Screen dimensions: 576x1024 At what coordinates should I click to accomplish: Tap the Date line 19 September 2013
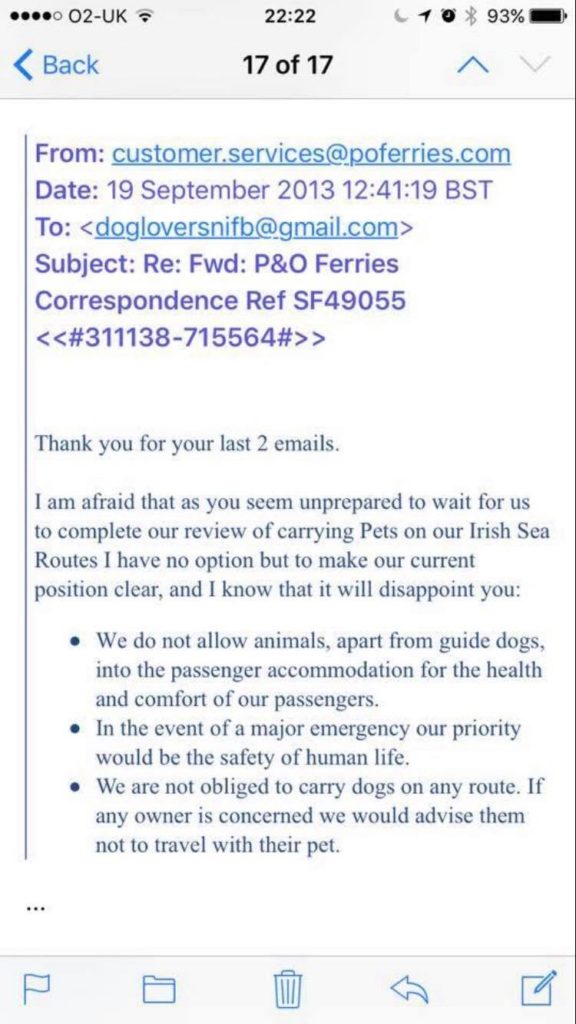[x=262, y=191]
